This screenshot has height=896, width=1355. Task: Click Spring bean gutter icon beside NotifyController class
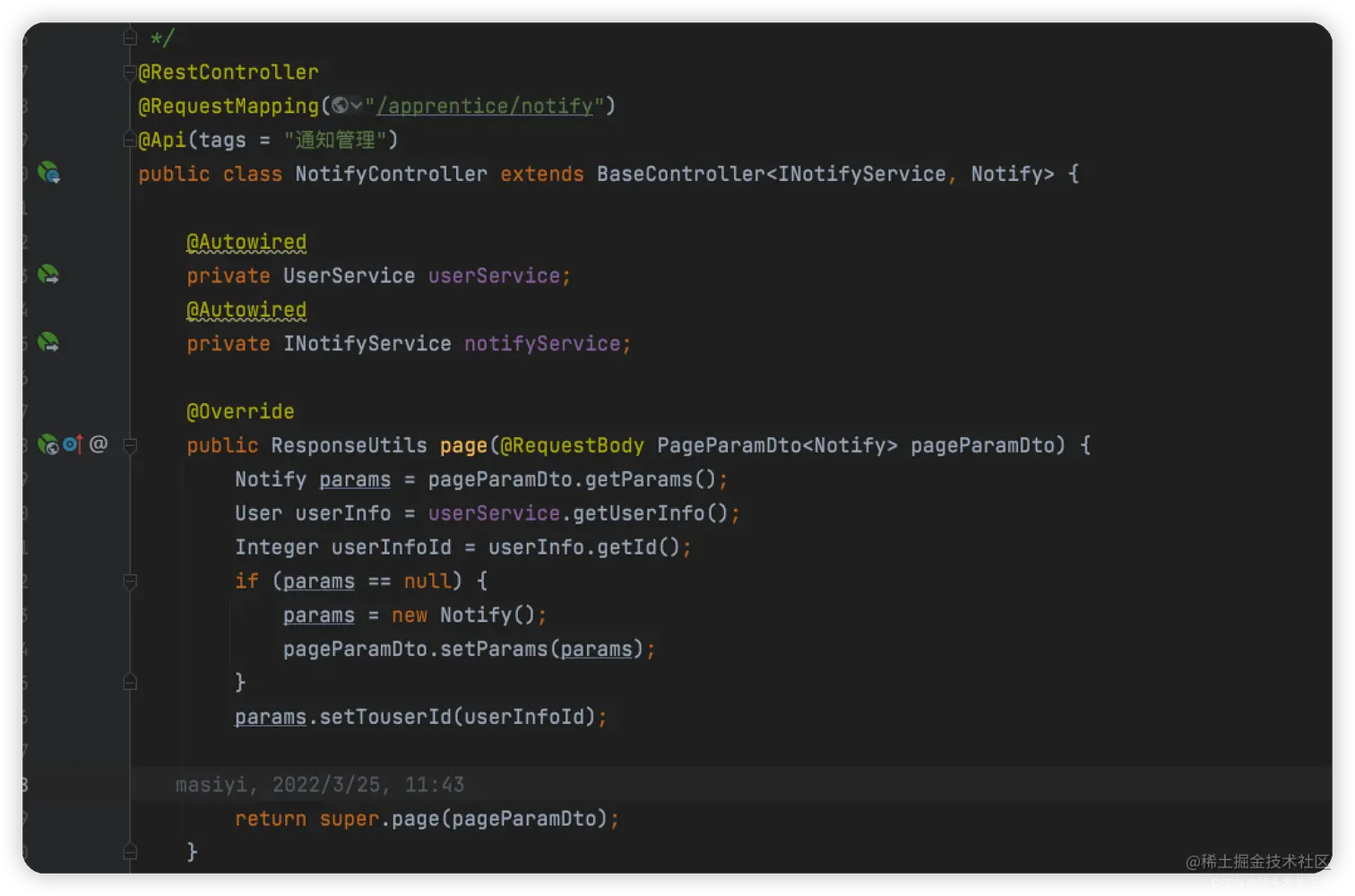click(48, 173)
